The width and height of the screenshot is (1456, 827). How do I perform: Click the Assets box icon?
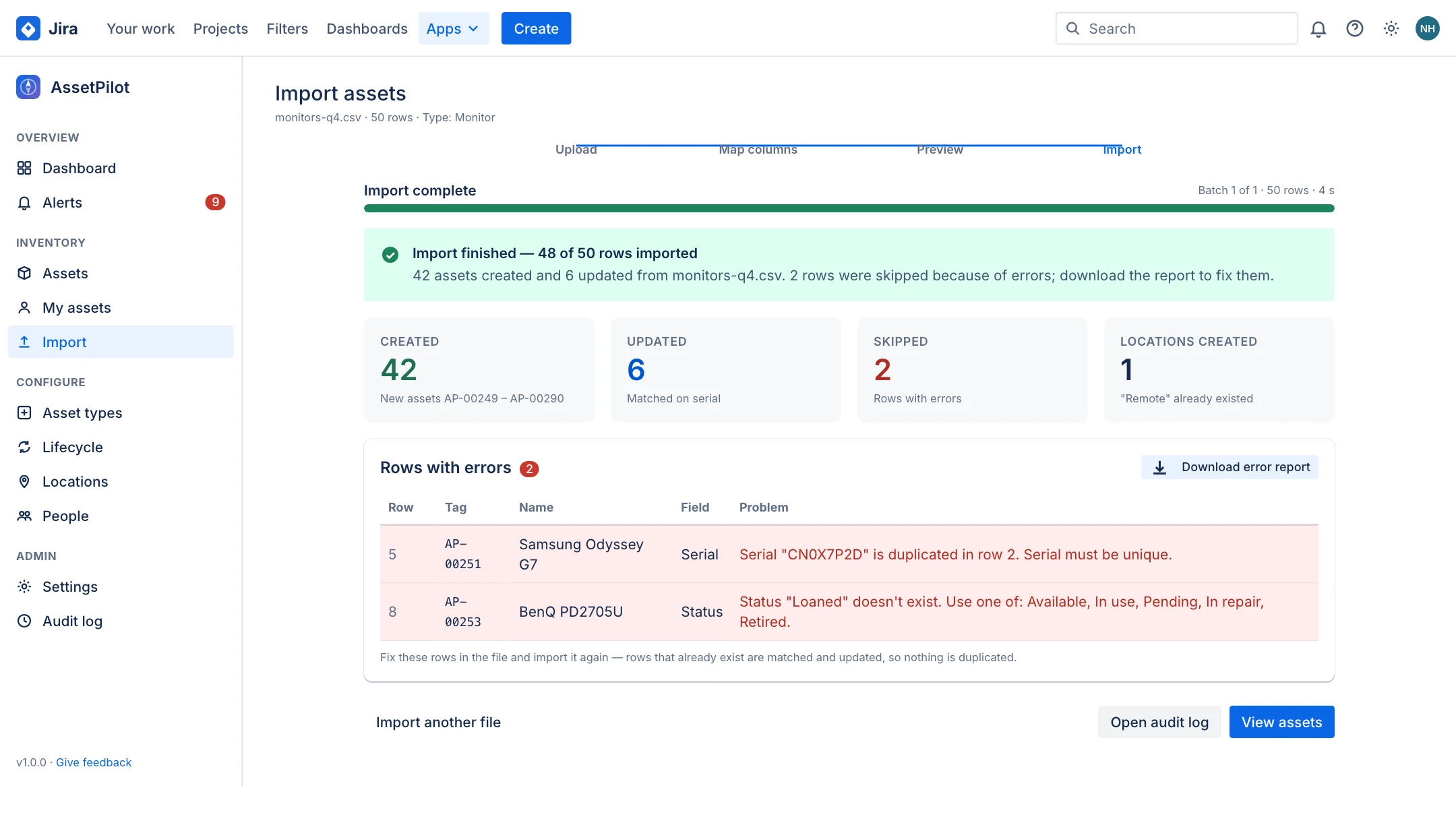click(x=24, y=273)
